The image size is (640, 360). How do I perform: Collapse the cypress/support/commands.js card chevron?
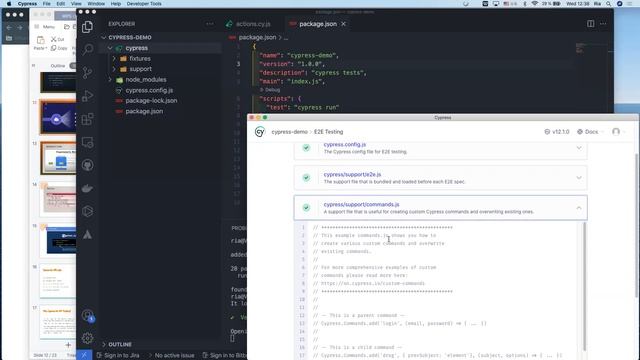pos(579,208)
